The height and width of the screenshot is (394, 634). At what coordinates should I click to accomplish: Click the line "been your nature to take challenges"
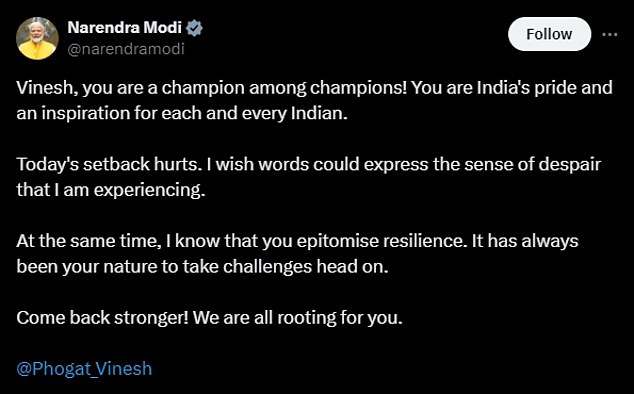tap(202, 267)
